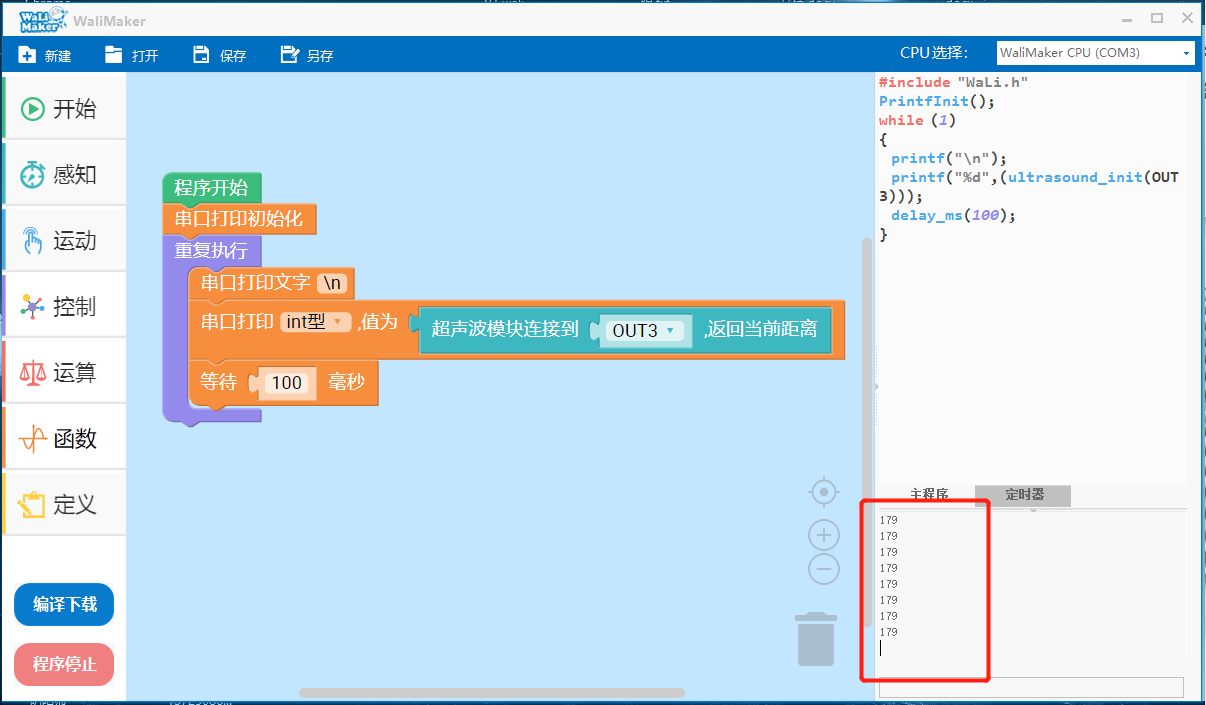This screenshot has width=1206, height=705.
Task: Select the 主程序 tab
Action: (x=928, y=494)
